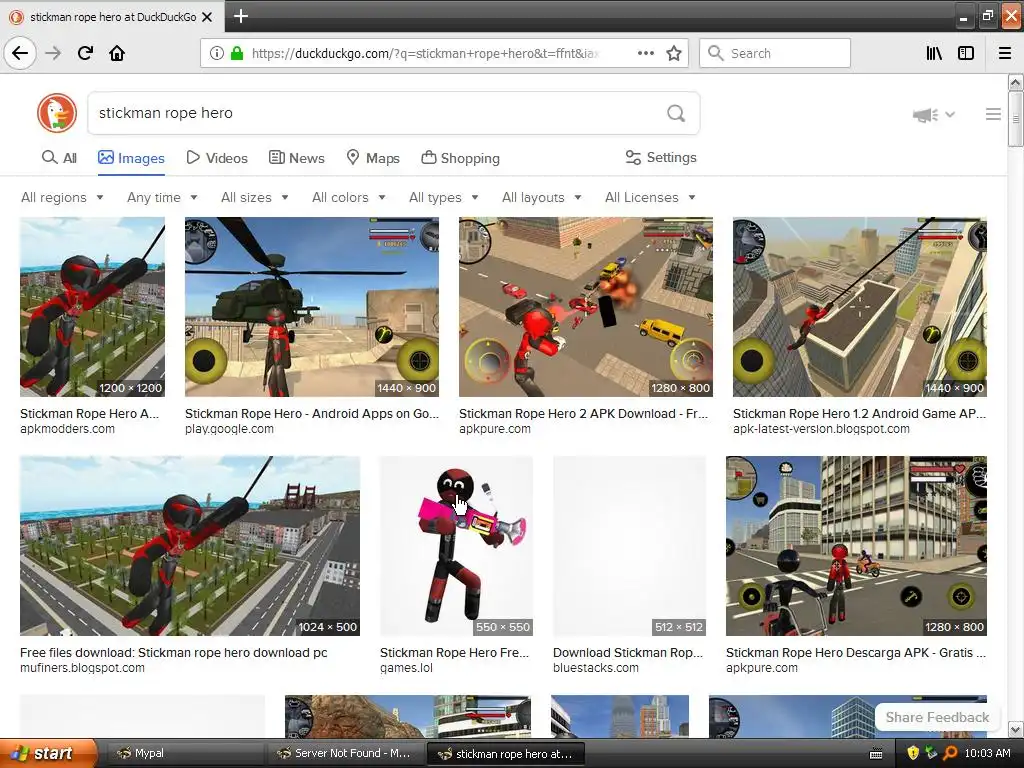Click the scrollbar down arrow
1024x768 pixels.
pyautogui.click(x=1016, y=729)
